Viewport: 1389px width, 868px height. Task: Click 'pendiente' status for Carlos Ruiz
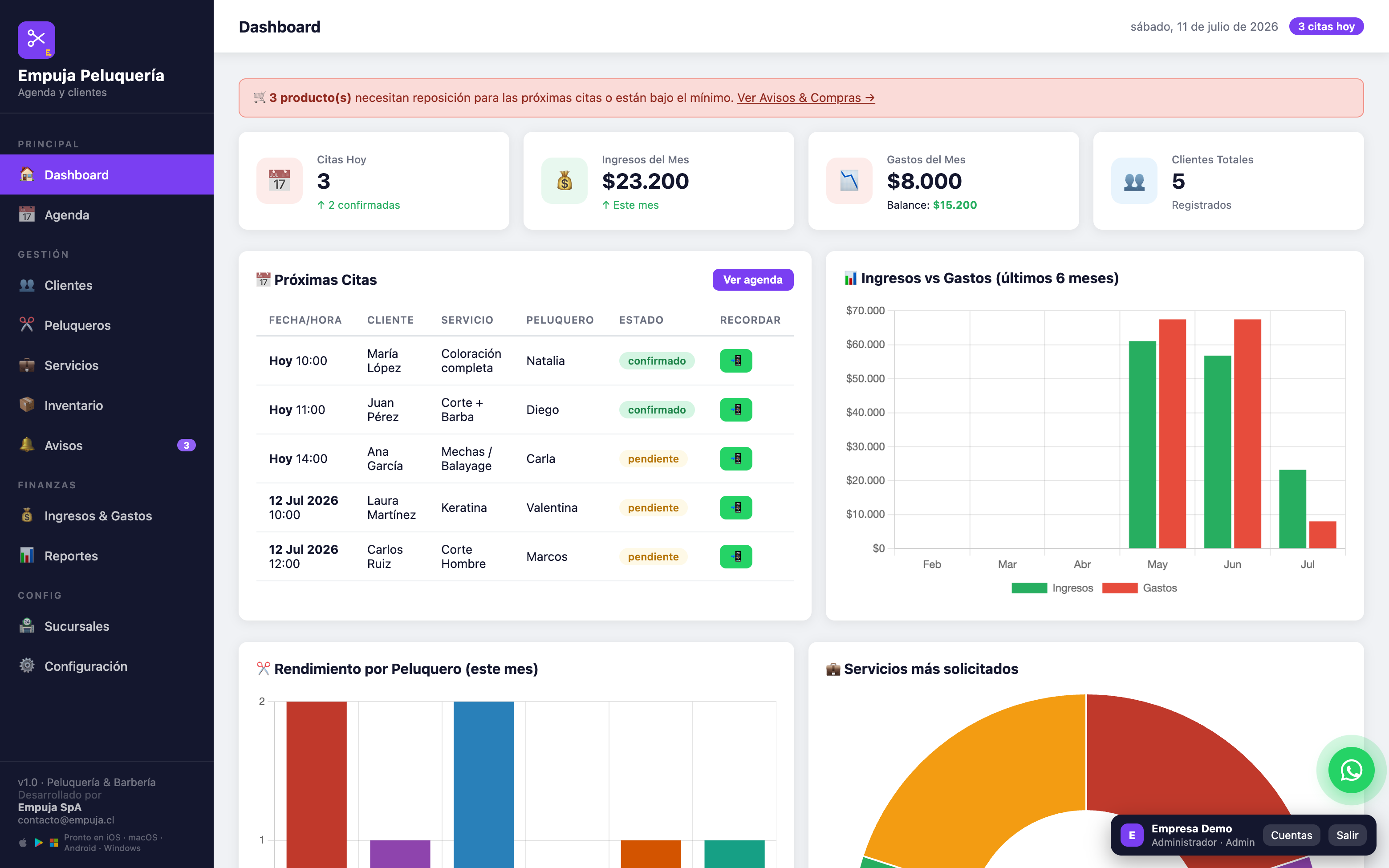tap(653, 556)
